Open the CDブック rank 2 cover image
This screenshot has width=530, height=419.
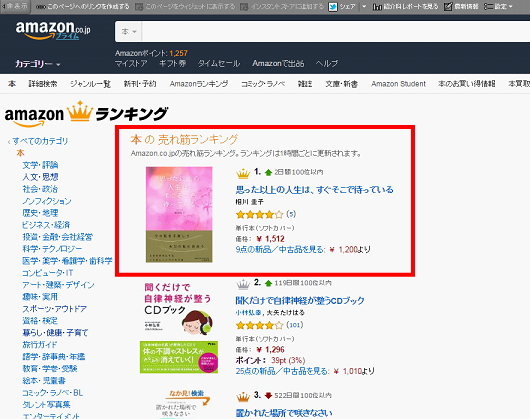(179, 328)
